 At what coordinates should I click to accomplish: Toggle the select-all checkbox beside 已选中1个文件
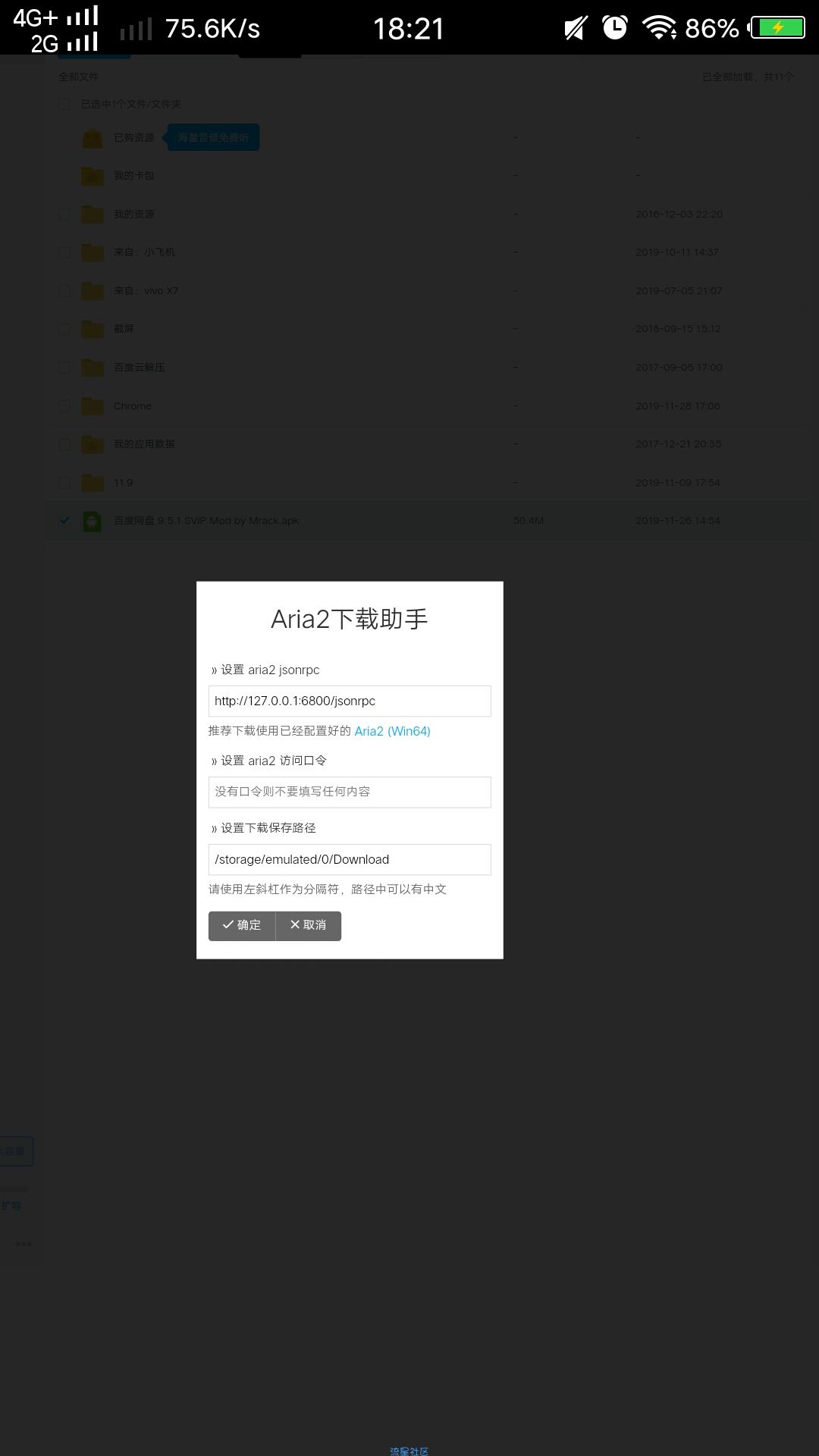pyautogui.click(x=64, y=104)
